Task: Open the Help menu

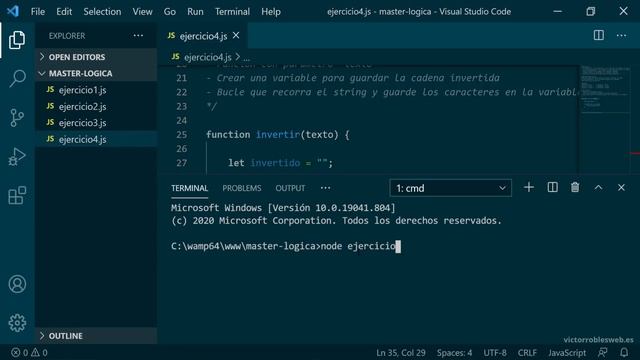Action: click(x=271, y=11)
